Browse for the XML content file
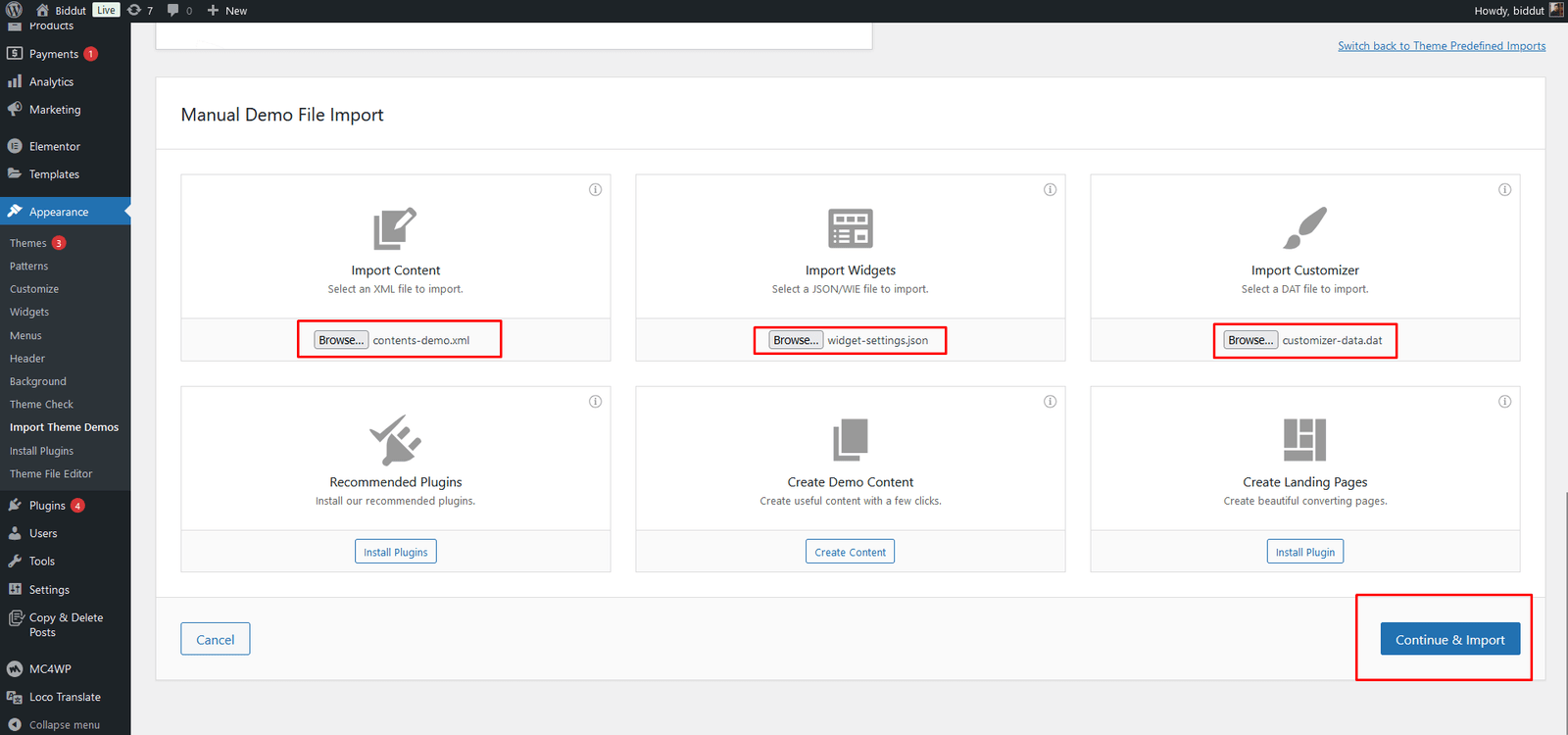The height and width of the screenshot is (735, 1568). click(341, 340)
